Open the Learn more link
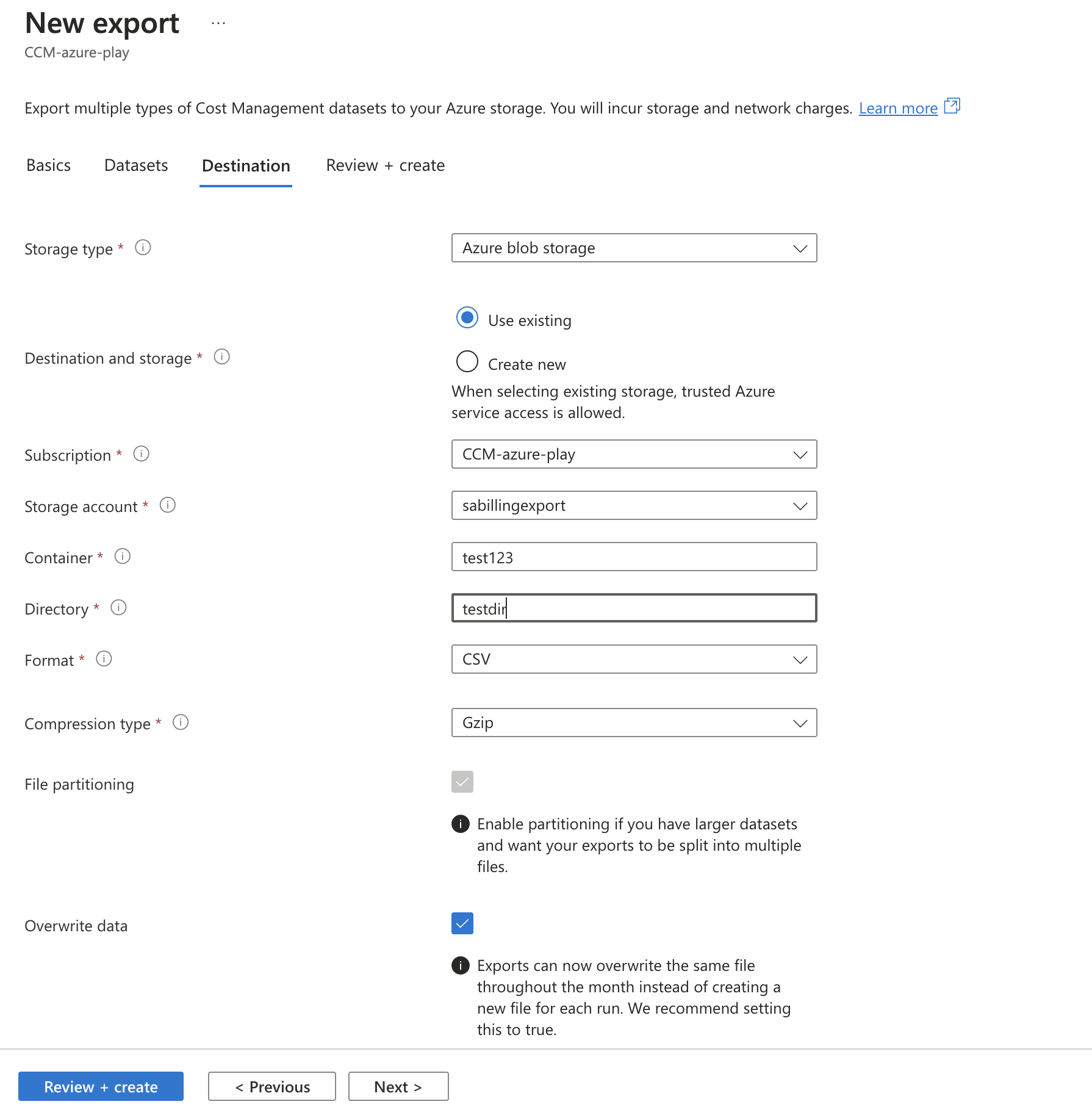1092x1118 pixels. coord(898,109)
